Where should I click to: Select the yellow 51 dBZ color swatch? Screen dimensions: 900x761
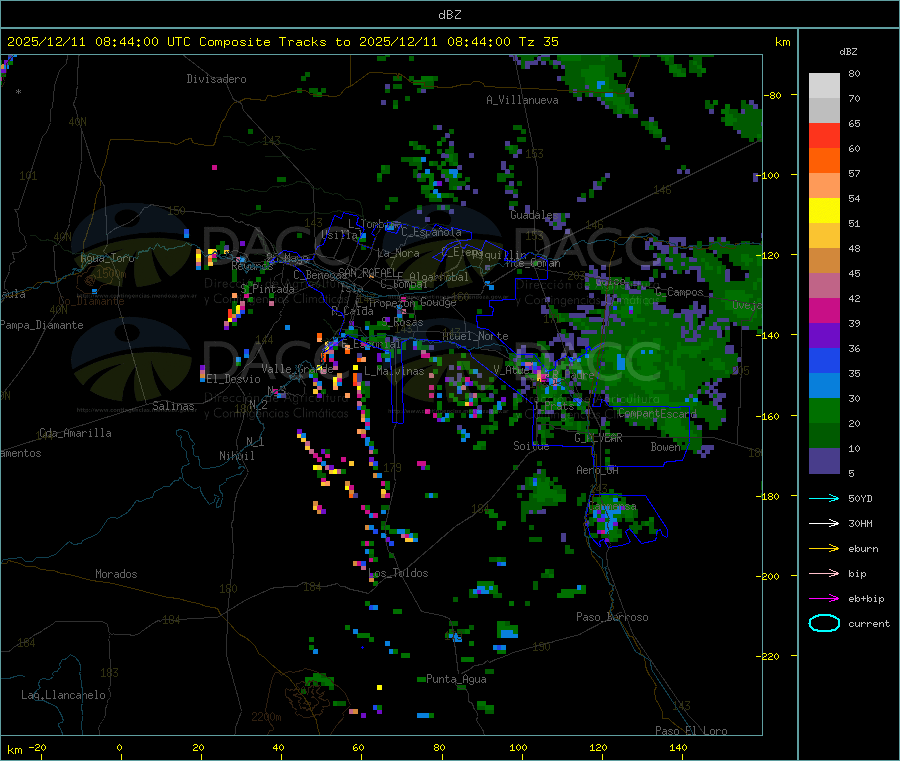824,211
